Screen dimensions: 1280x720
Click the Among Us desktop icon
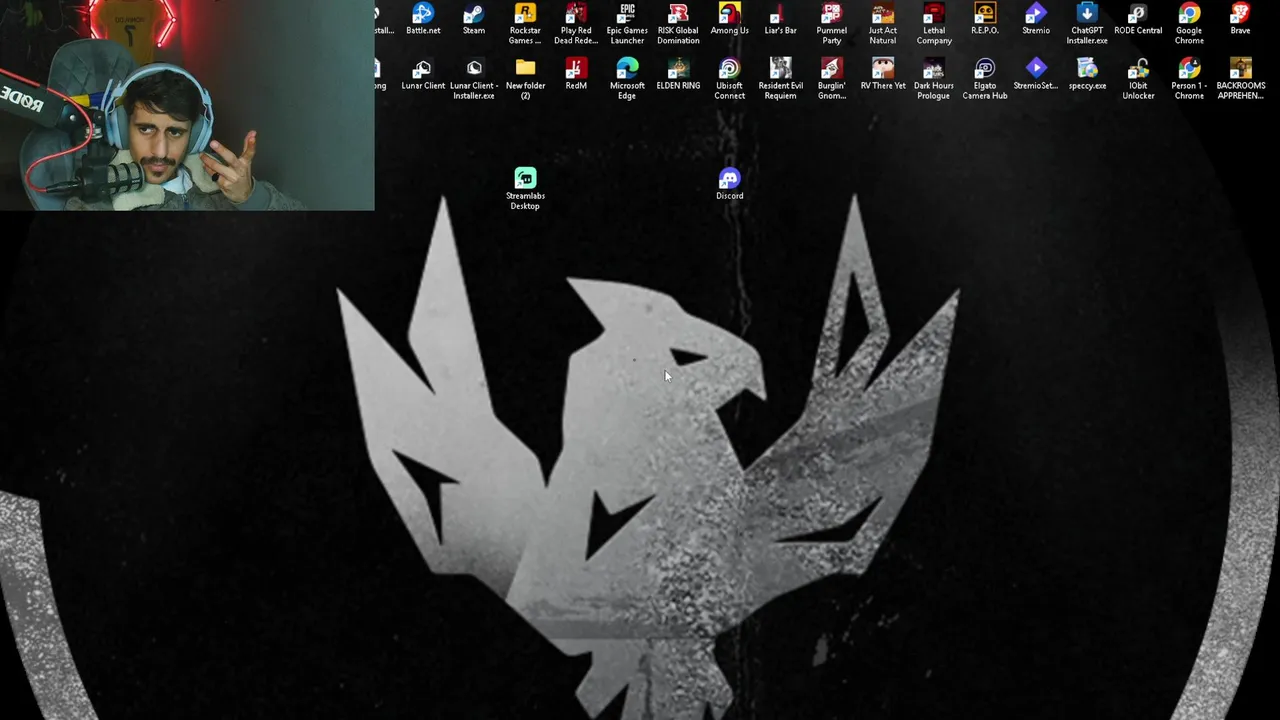point(730,19)
